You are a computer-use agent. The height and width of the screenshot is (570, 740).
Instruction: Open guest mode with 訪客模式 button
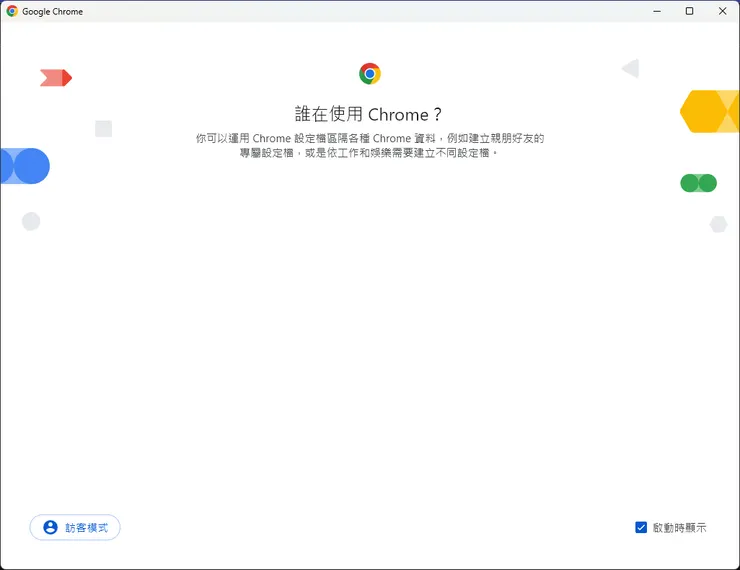75,527
